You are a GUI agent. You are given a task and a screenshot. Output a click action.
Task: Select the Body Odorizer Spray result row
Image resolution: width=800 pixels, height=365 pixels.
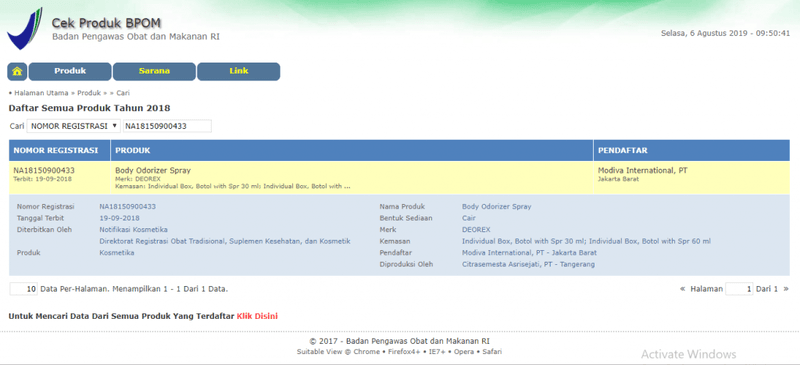[x=399, y=178]
